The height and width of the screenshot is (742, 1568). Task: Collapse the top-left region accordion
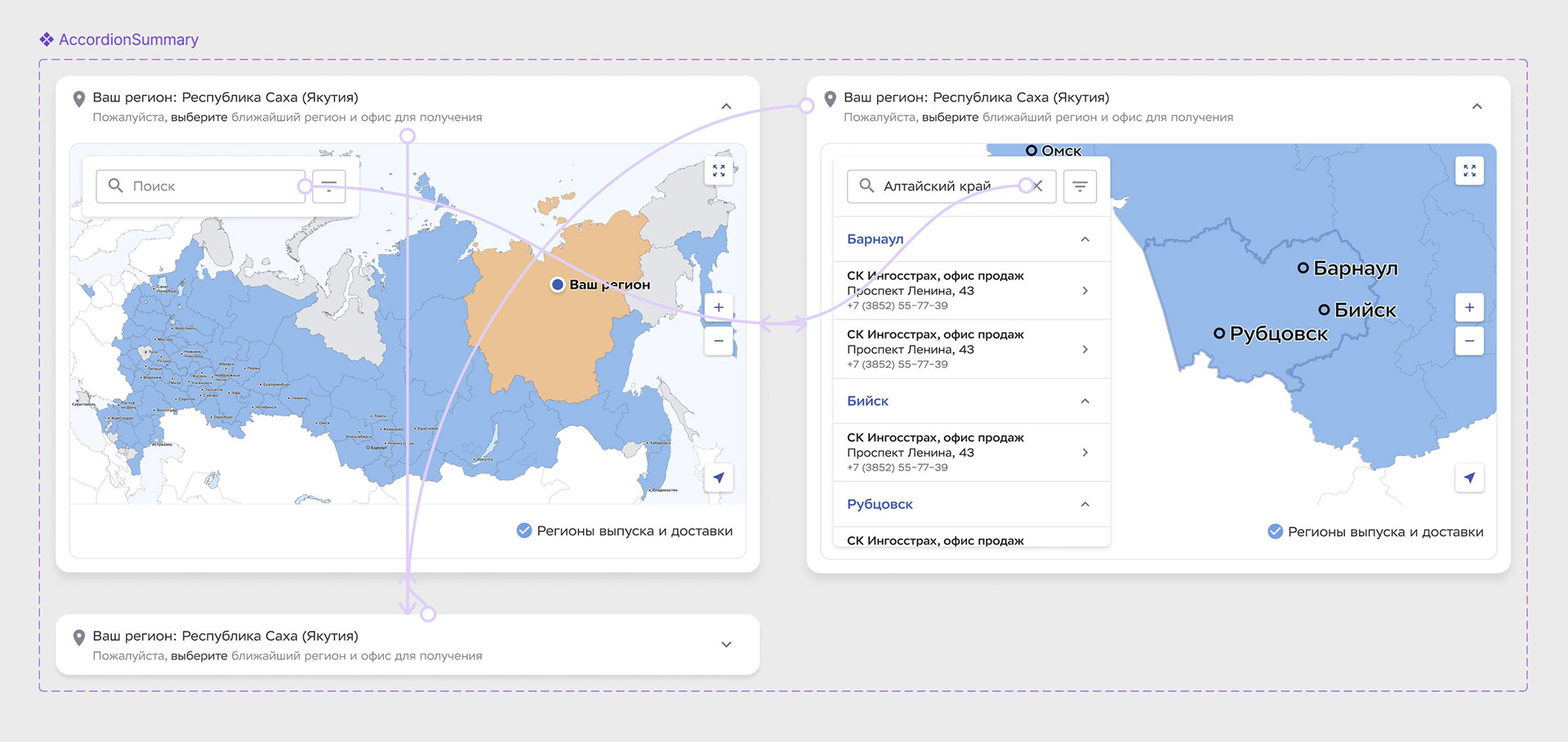726,106
